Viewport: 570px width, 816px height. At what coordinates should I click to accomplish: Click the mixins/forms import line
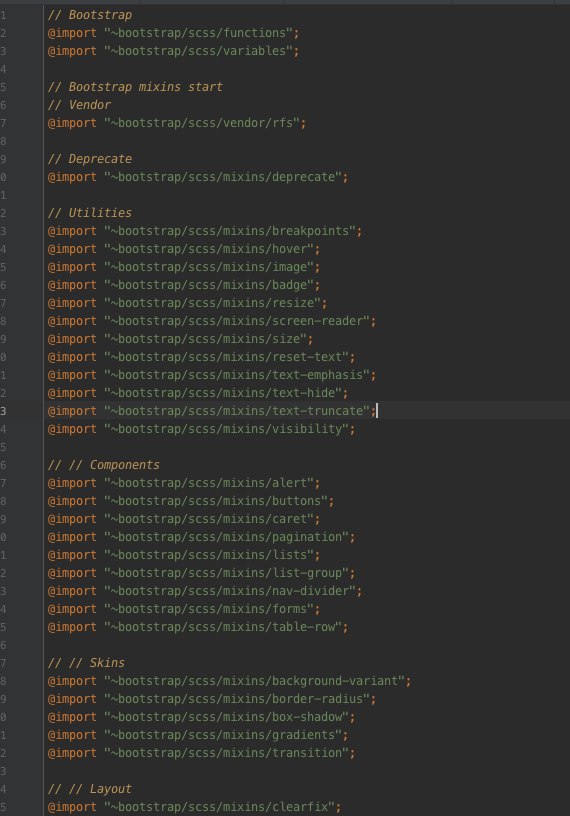pyautogui.click(x=184, y=609)
